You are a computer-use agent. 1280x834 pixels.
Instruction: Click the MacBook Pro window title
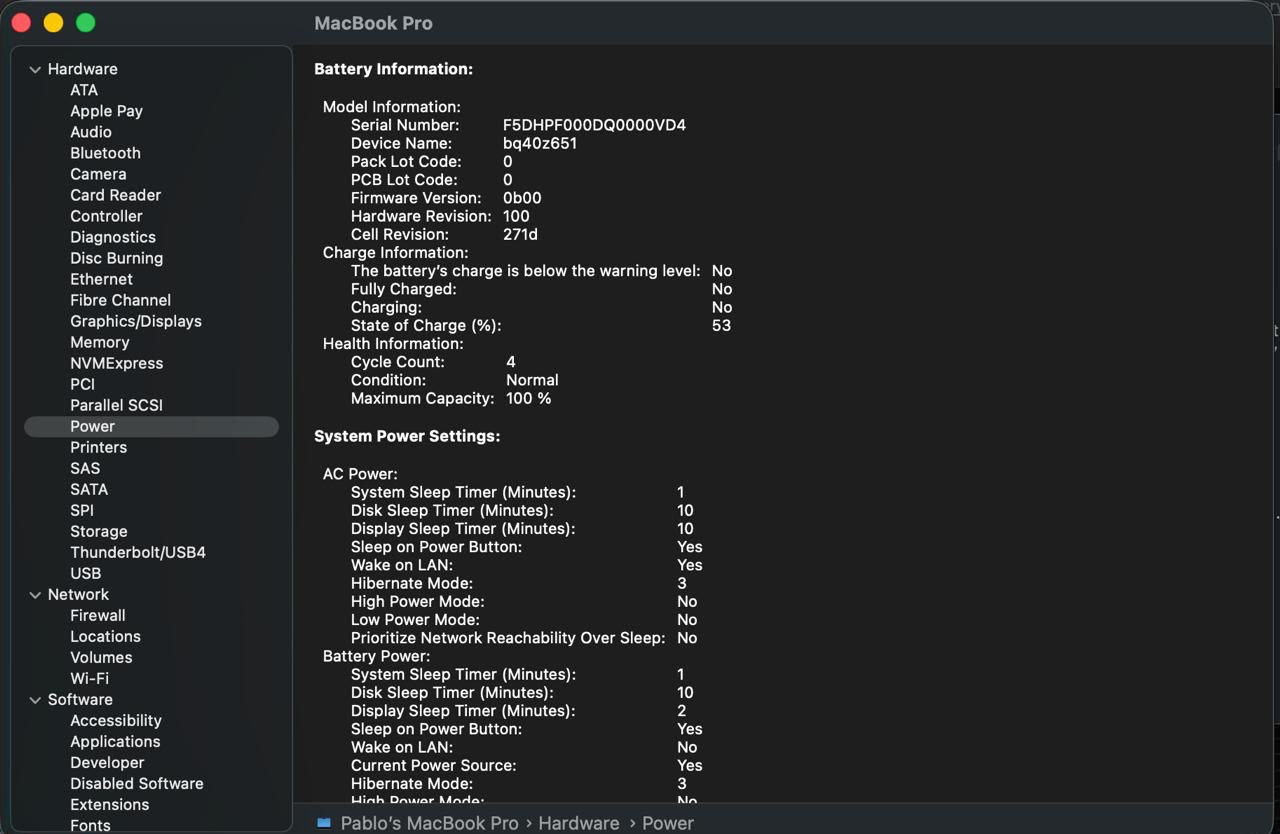tap(373, 23)
